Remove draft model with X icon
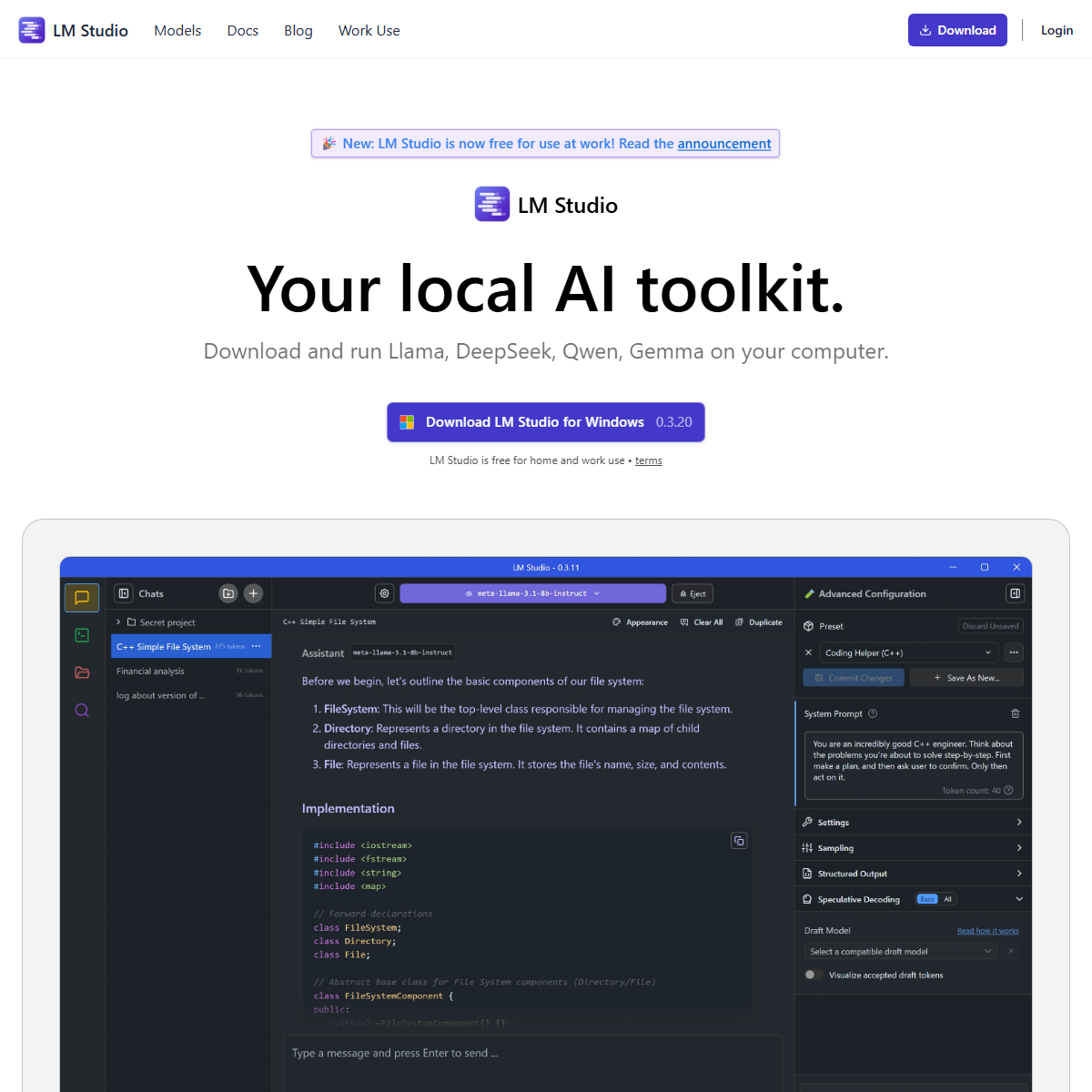Screen dimensions: 1092x1092 pyautogui.click(x=1011, y=951)
